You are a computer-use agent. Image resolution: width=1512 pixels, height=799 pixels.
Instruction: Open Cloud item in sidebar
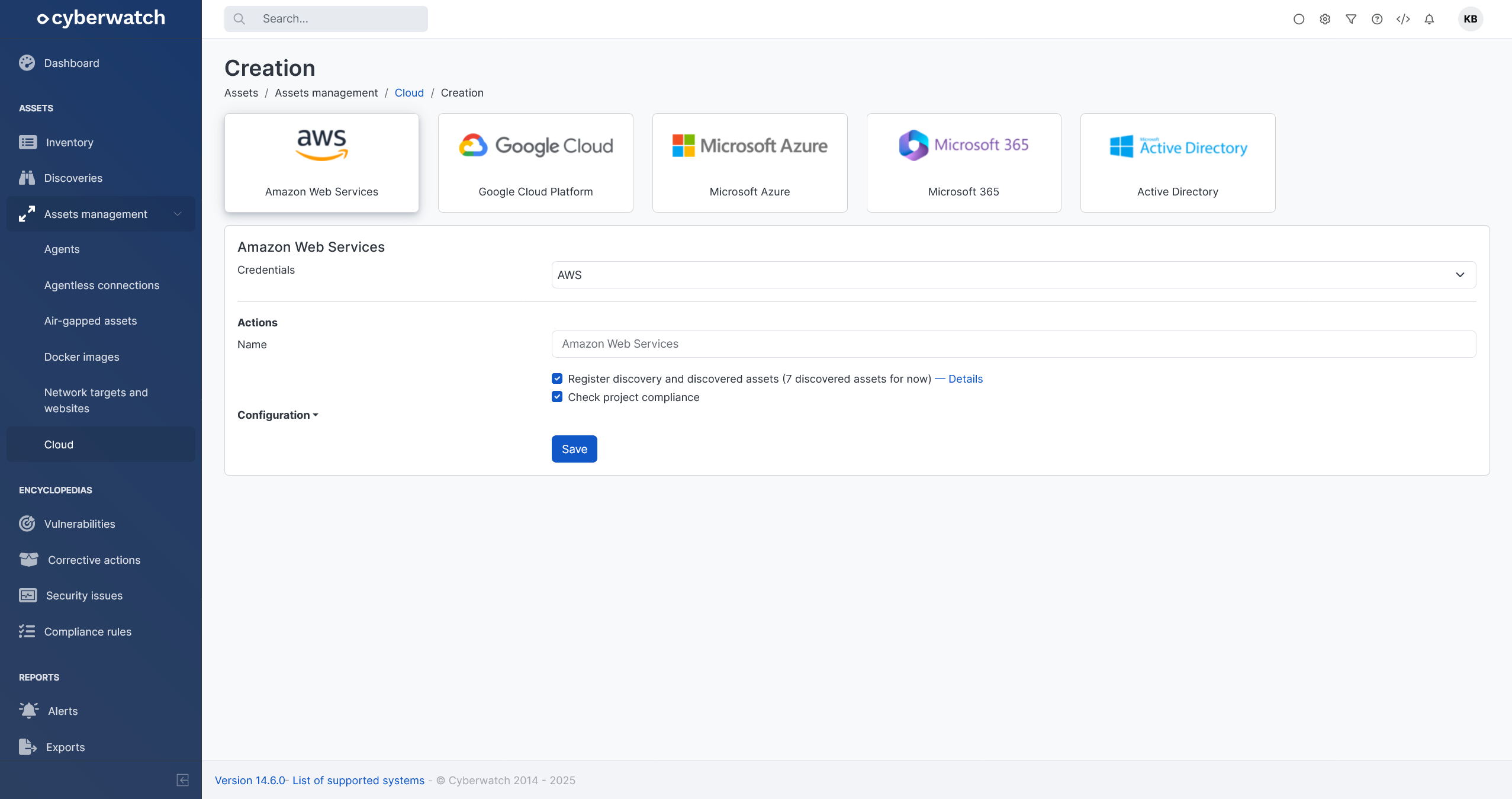click(x=101, y=444)
